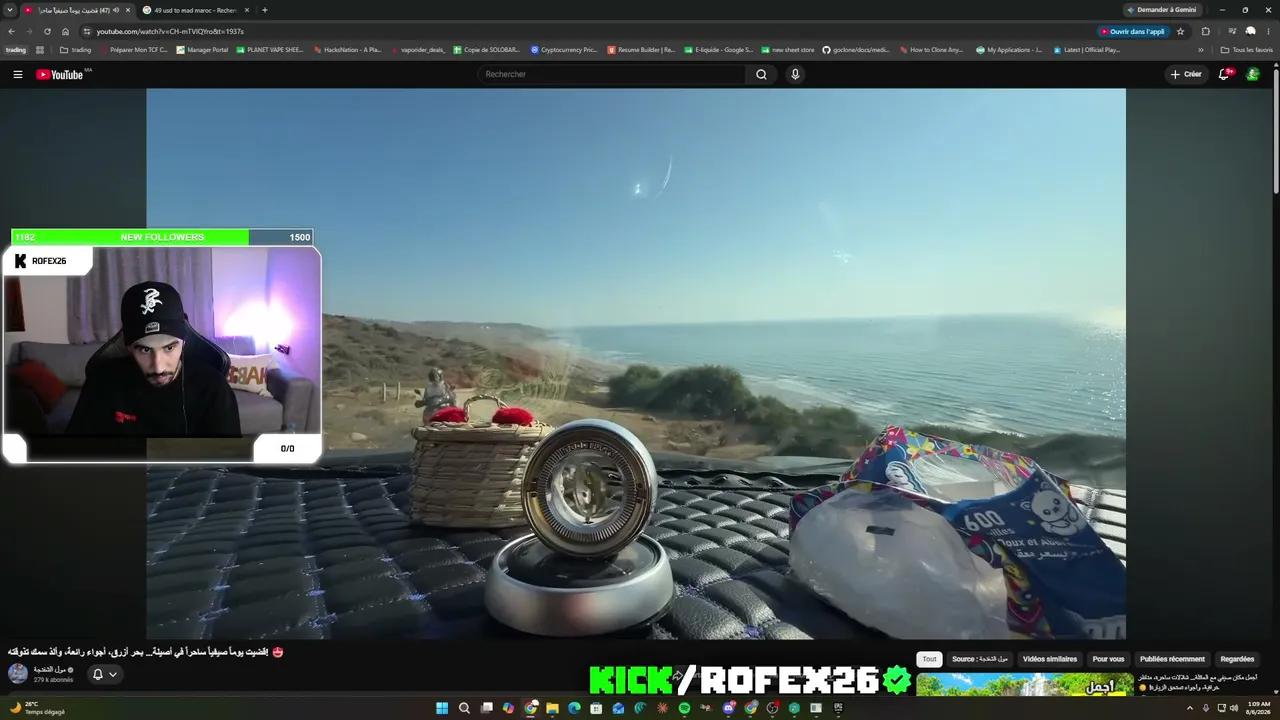Open File Explorer from the taskbar

coord(552,708)
